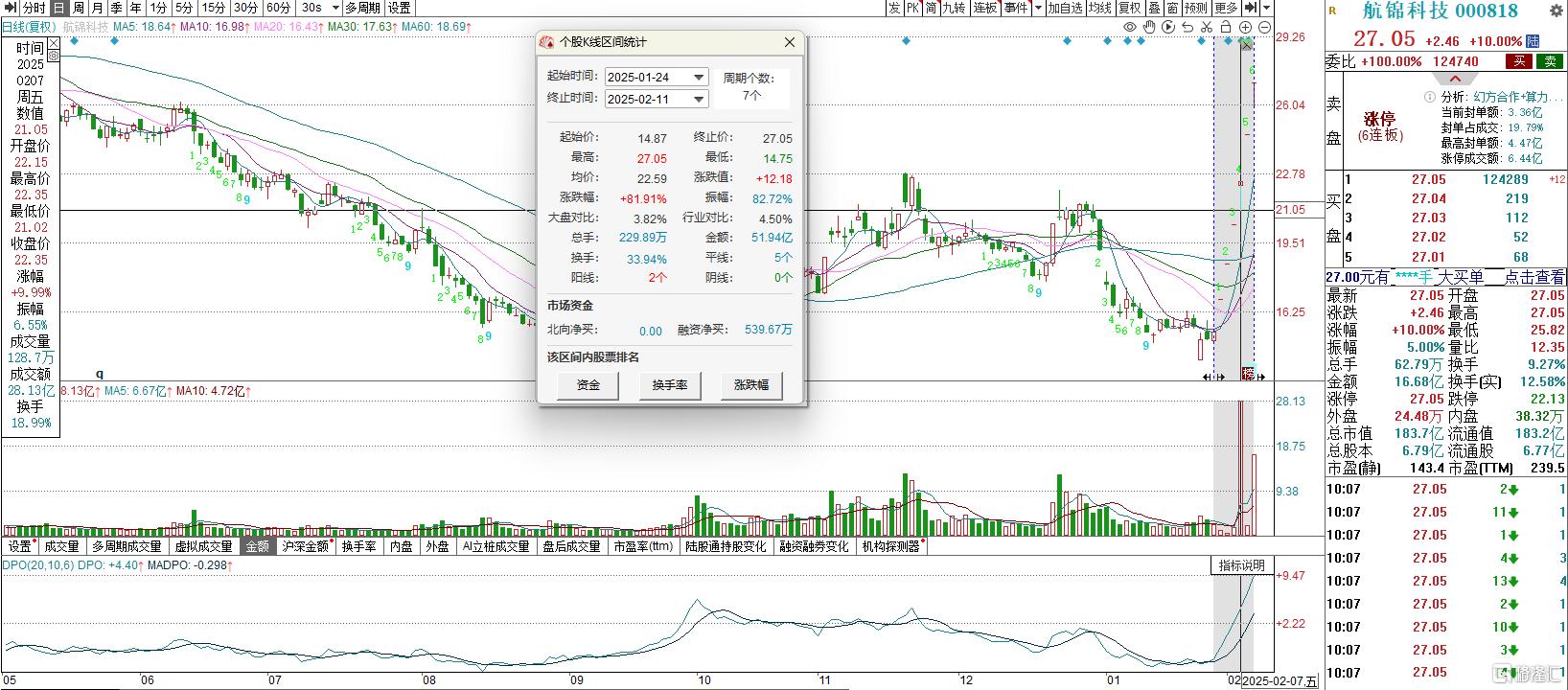Click the 涨跌幅 ranking button

pyautogui.click(x=750, y=385)
